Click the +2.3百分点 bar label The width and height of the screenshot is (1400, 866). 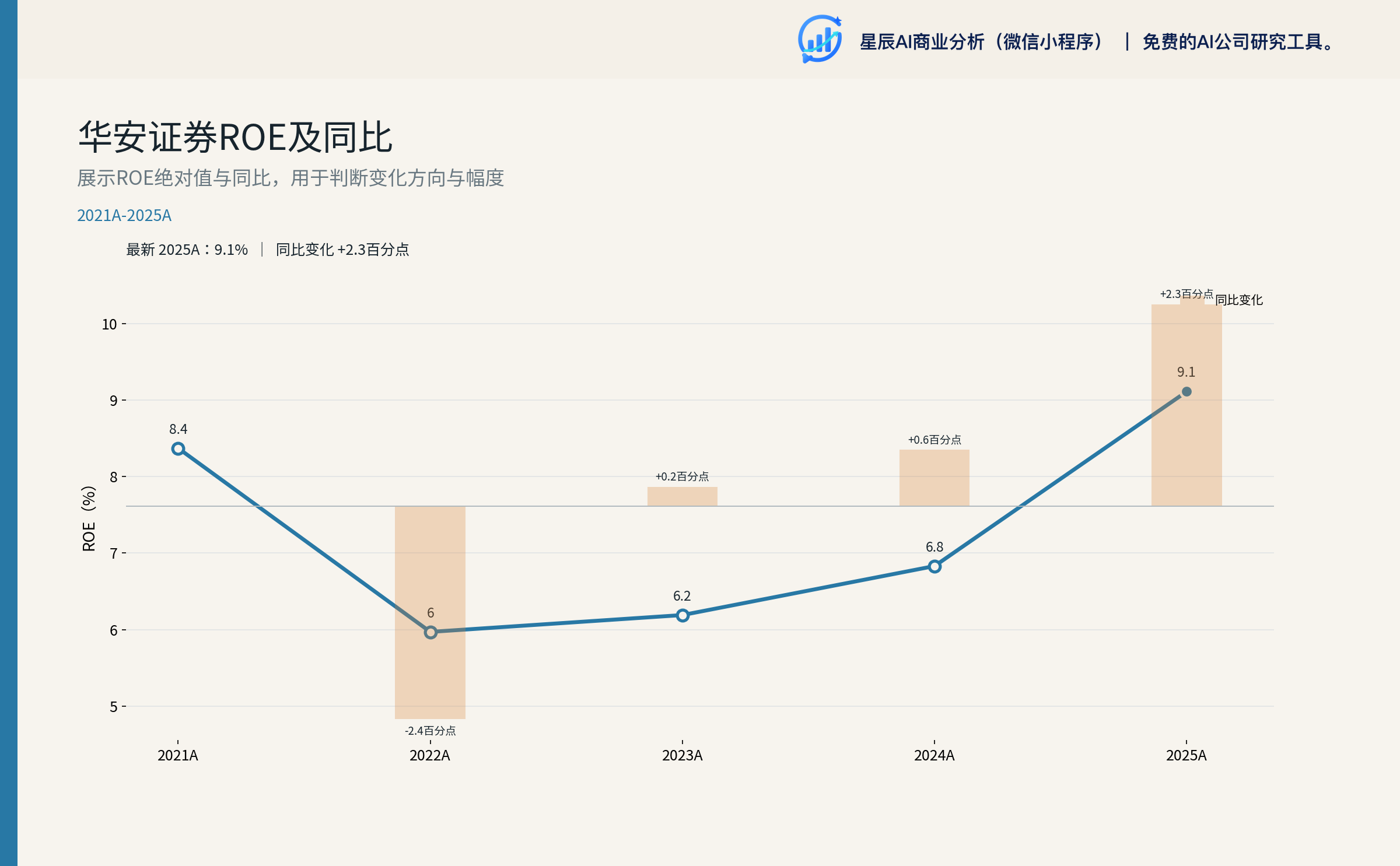(1186, 294)
